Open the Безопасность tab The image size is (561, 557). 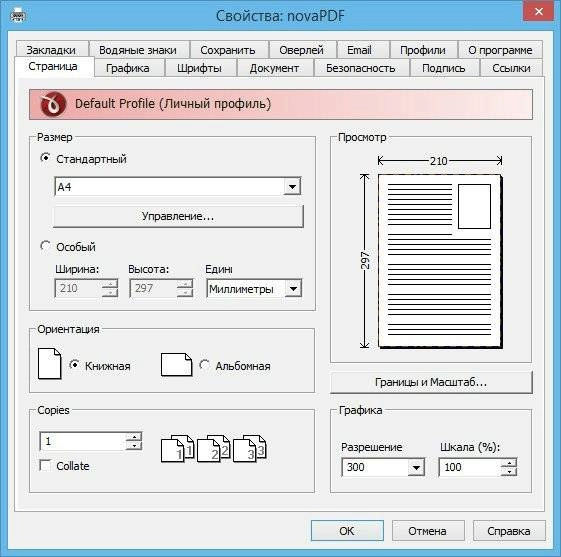coord(361,68)
